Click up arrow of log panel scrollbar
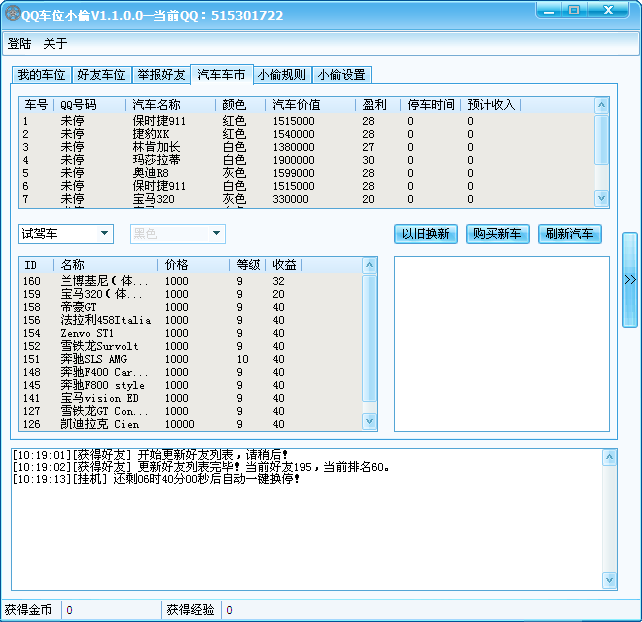Image resolution: width=642 pixels, height=622 pixels. pos(609,457)
